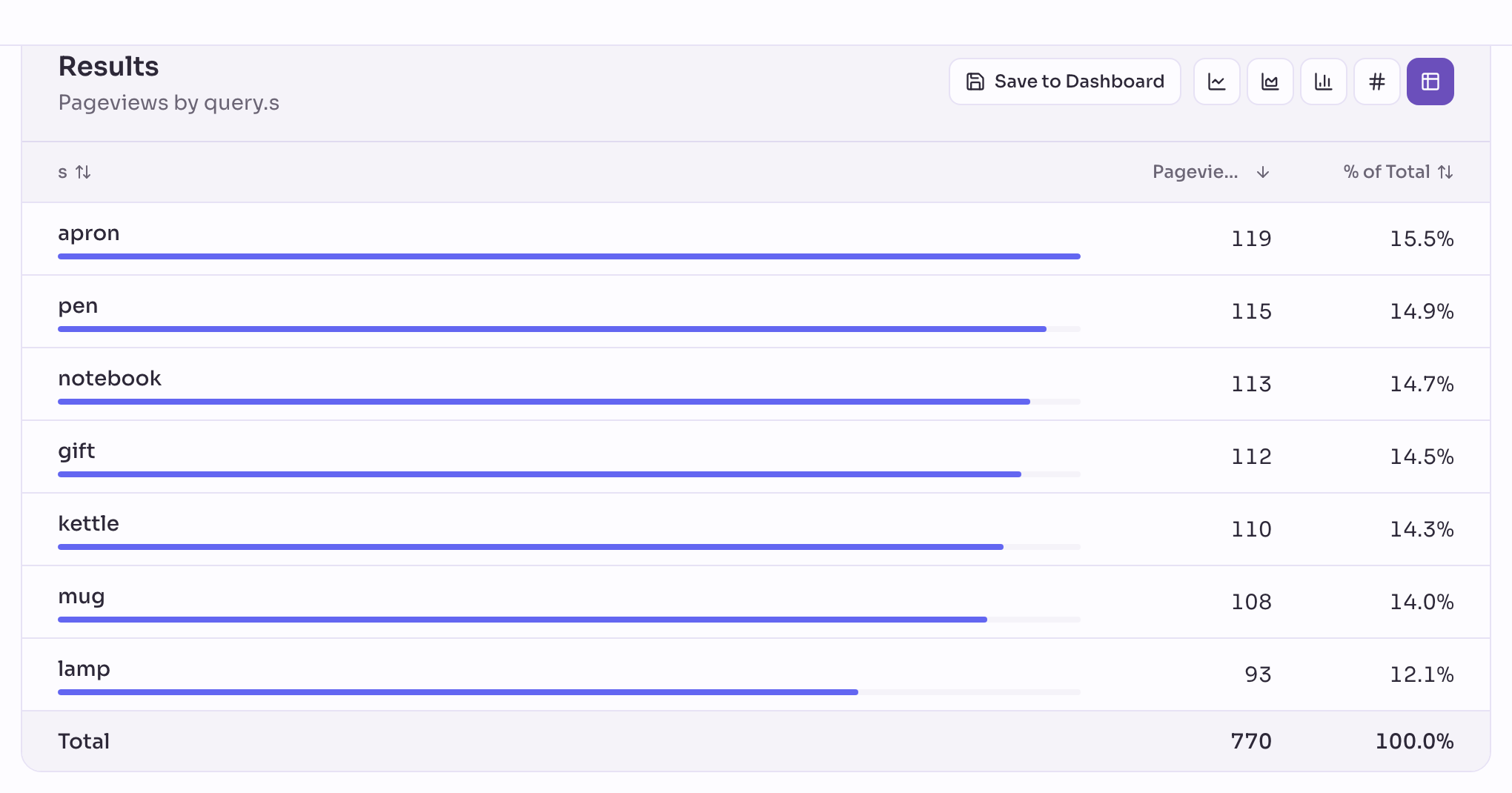This screenshot has width=1512, height=793.
Task: Click the 12.1% total value
Action: point(1422,674)
